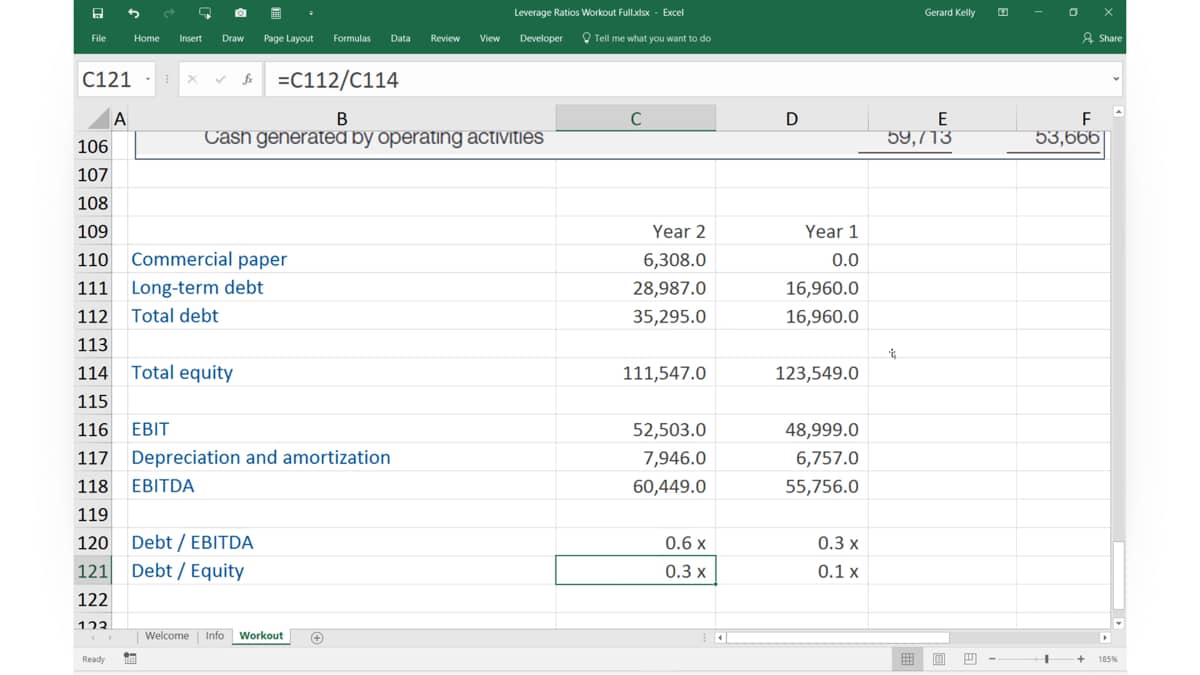Image resolution: width=1200 pixels, height=675 pixels.
Task: Select all cells with the corner button
Action: pos(100,119)
